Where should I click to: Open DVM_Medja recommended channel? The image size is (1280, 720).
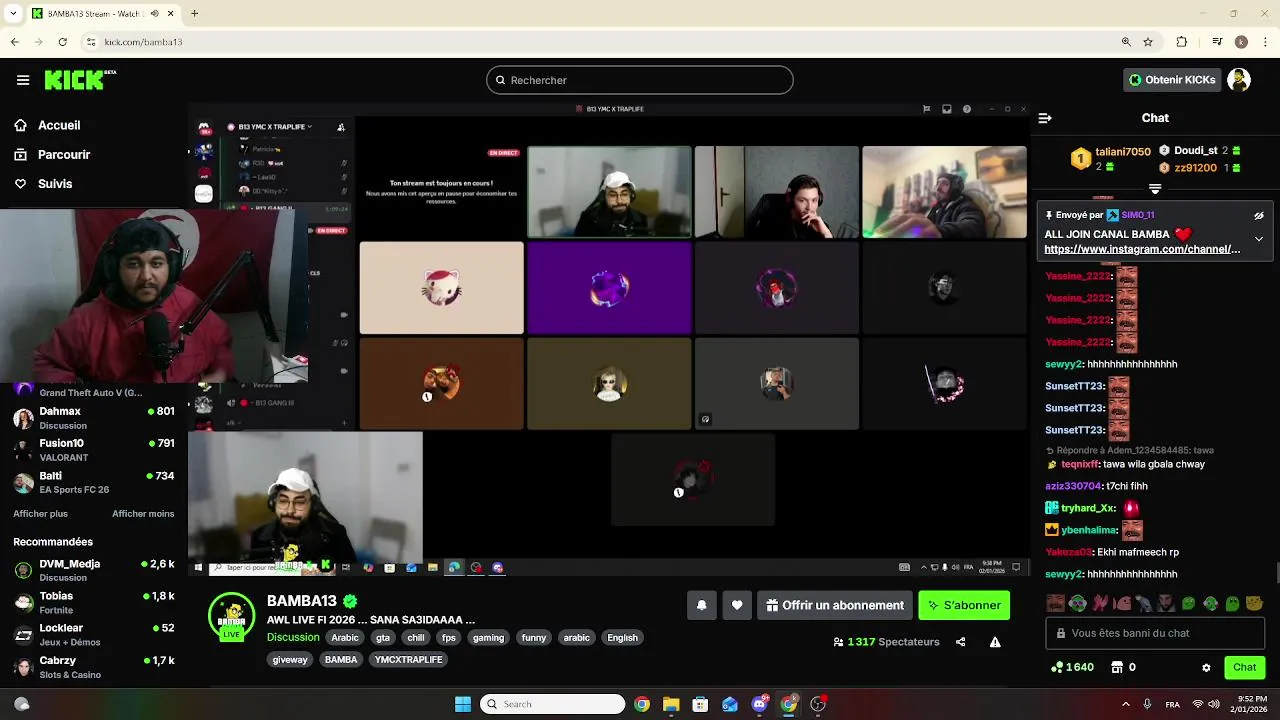93,570
